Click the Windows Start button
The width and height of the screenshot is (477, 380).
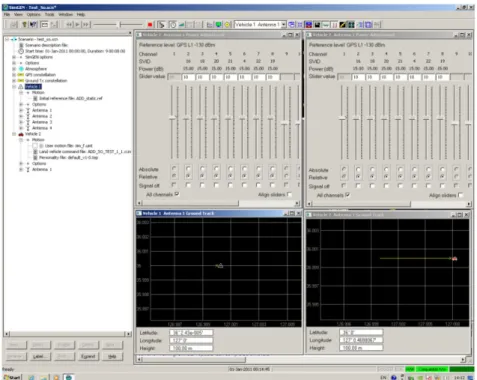(12, 377)
